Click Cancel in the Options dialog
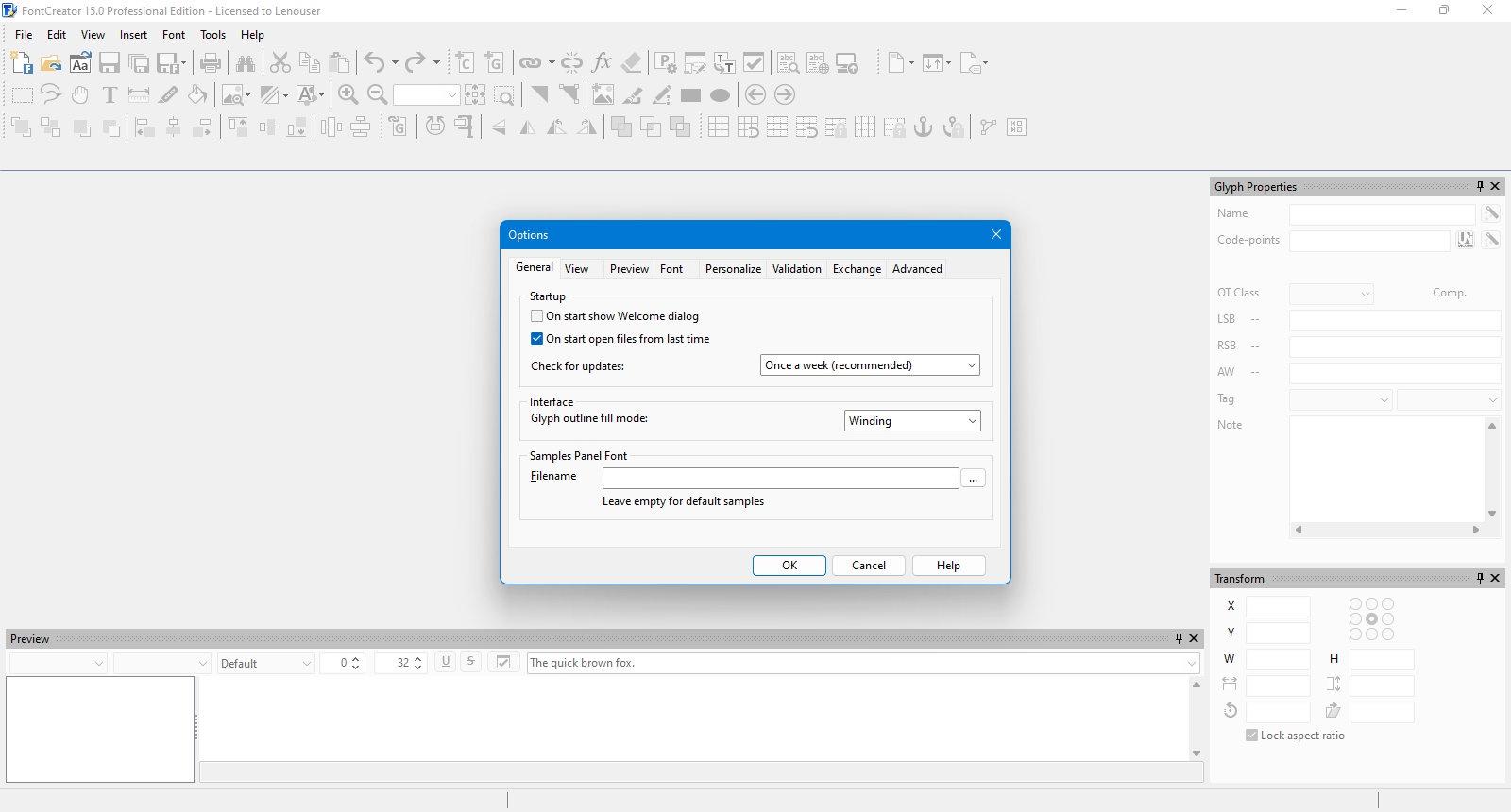Viewport: 1511px width, 812px height. 869,566
